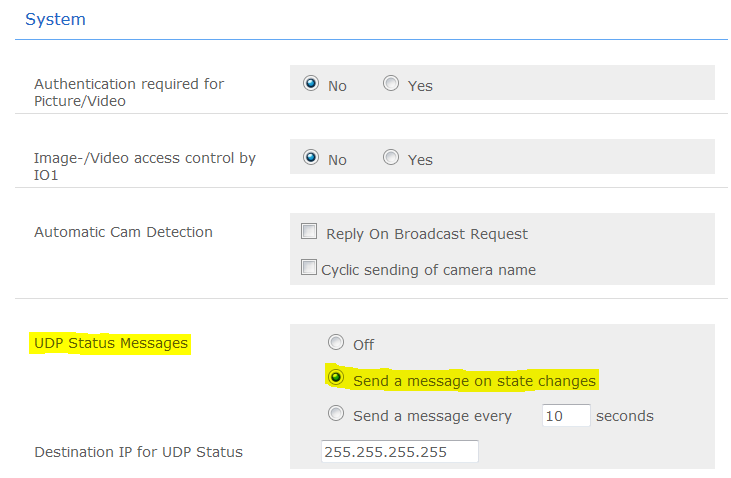The height and width of the screenshot is (478, 731).
Task: Select Yes for Picture/Video authentication
Action: pos(391,84)
